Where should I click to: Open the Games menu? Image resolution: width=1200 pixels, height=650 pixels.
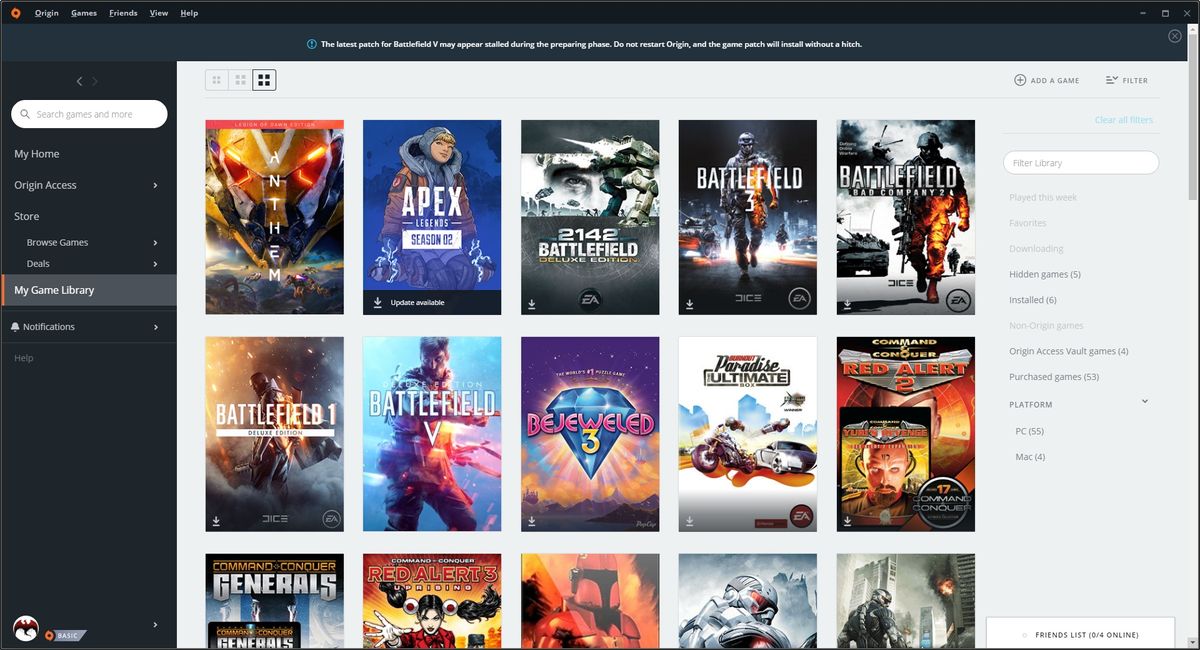[x=83, y=12]
